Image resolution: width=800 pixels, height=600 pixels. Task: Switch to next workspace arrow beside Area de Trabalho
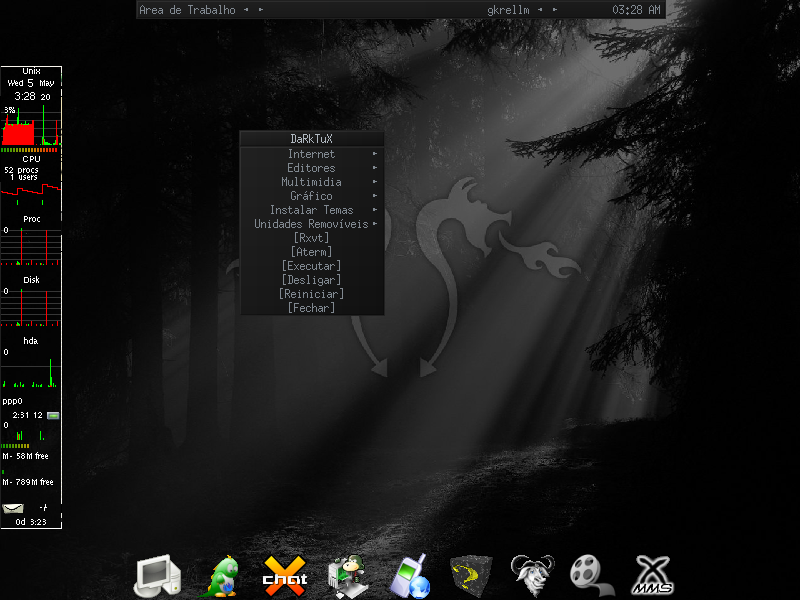[x=261, y=10]
